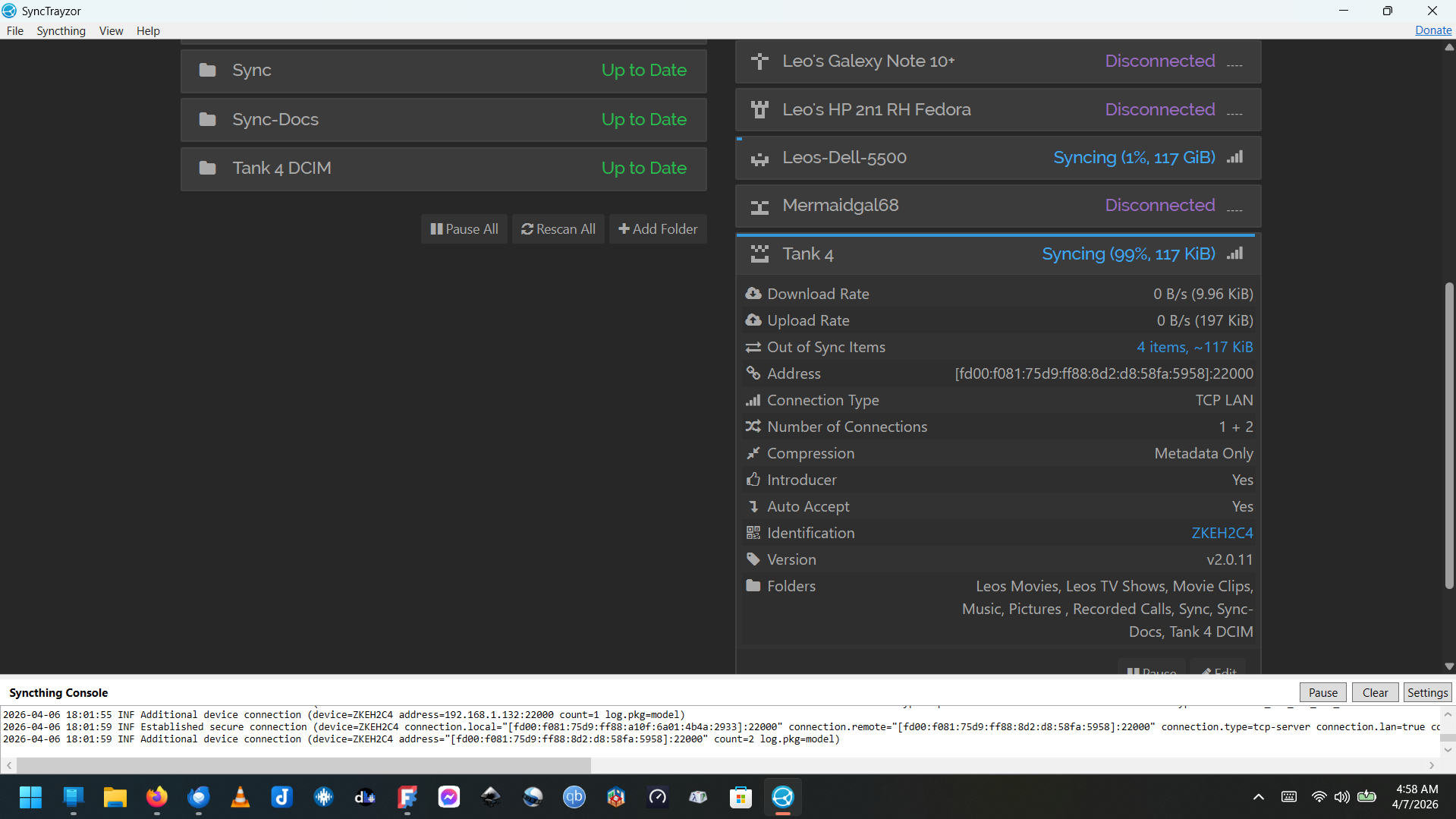Viewport: 1456px width, 819px height.
Task: Click the Identification QR code icon
Action: pyautogui.click(x=753, y=533)
